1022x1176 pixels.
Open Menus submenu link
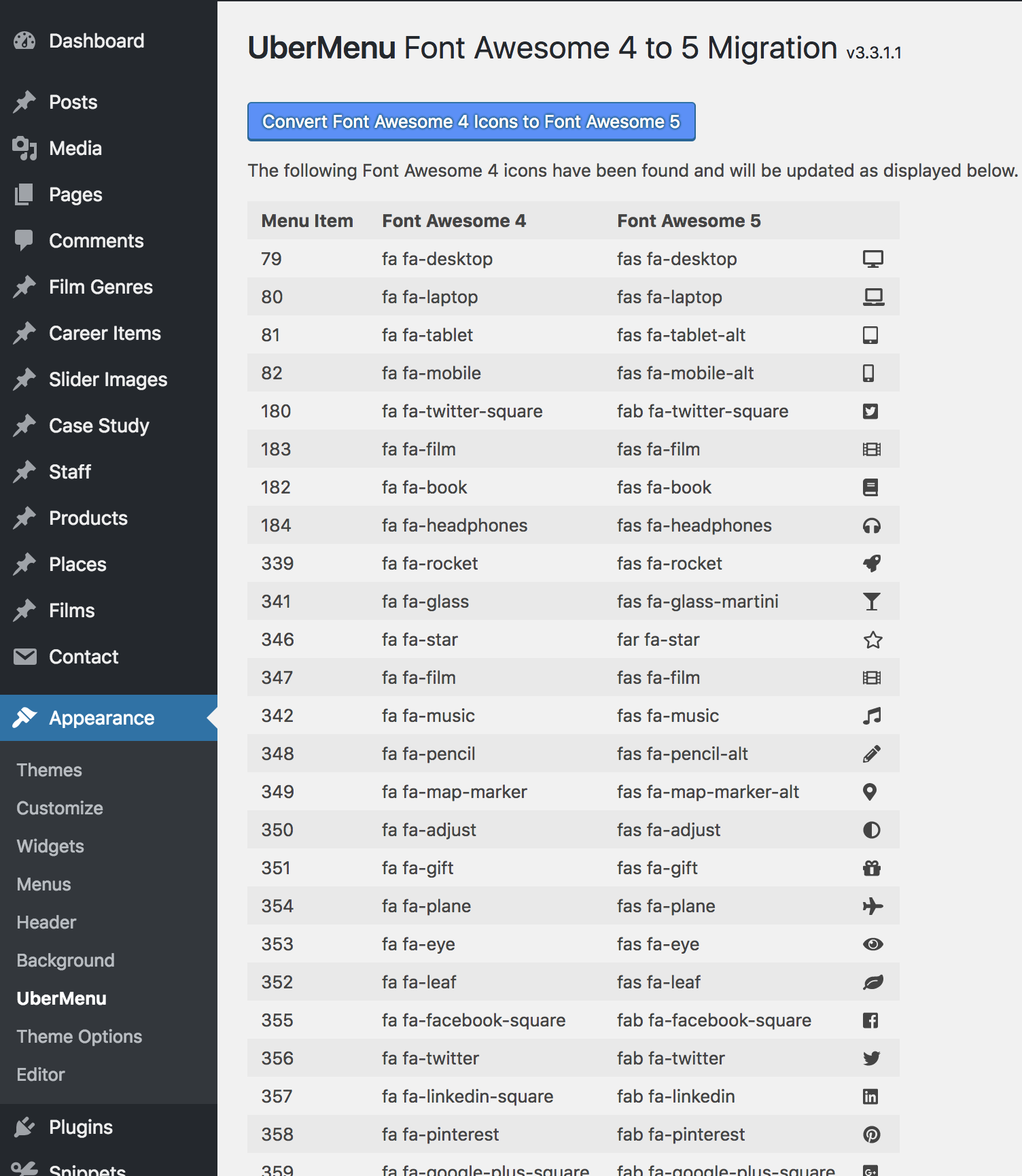[43, 884]
